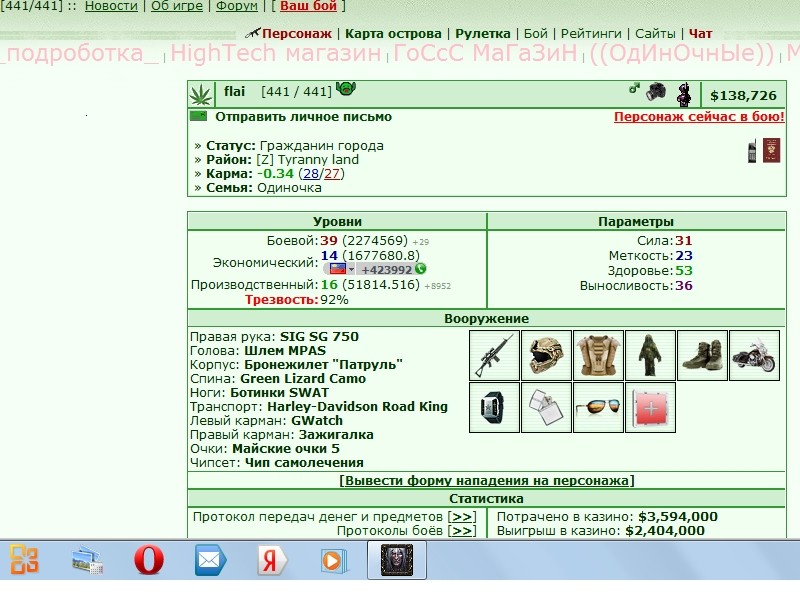Open Opera browser from the taskbar
Viewport: 800px width, 600px height.
click(x=148, y=560)
